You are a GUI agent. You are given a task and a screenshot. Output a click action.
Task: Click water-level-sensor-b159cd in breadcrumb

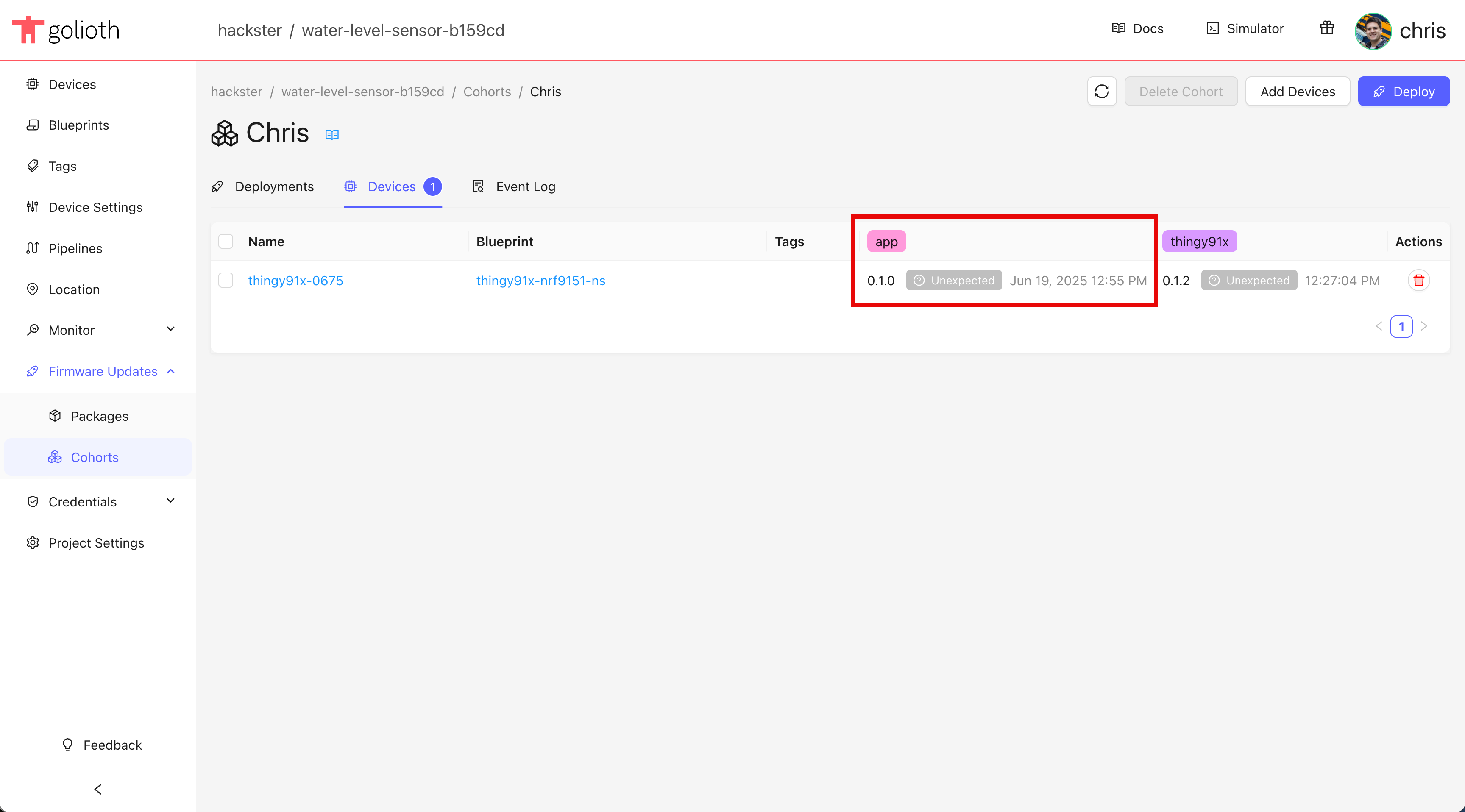pos(363,92)
